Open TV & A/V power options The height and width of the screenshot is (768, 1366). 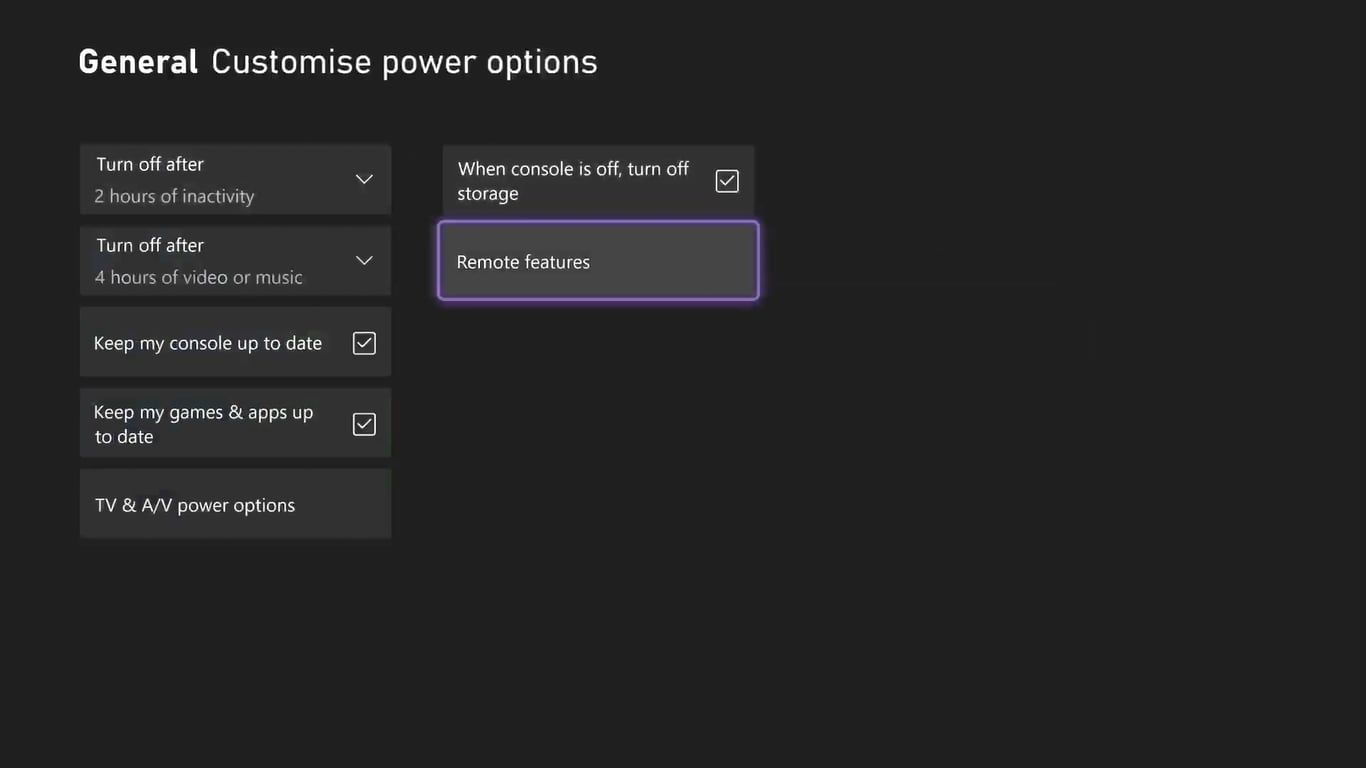tap(235, 505)
